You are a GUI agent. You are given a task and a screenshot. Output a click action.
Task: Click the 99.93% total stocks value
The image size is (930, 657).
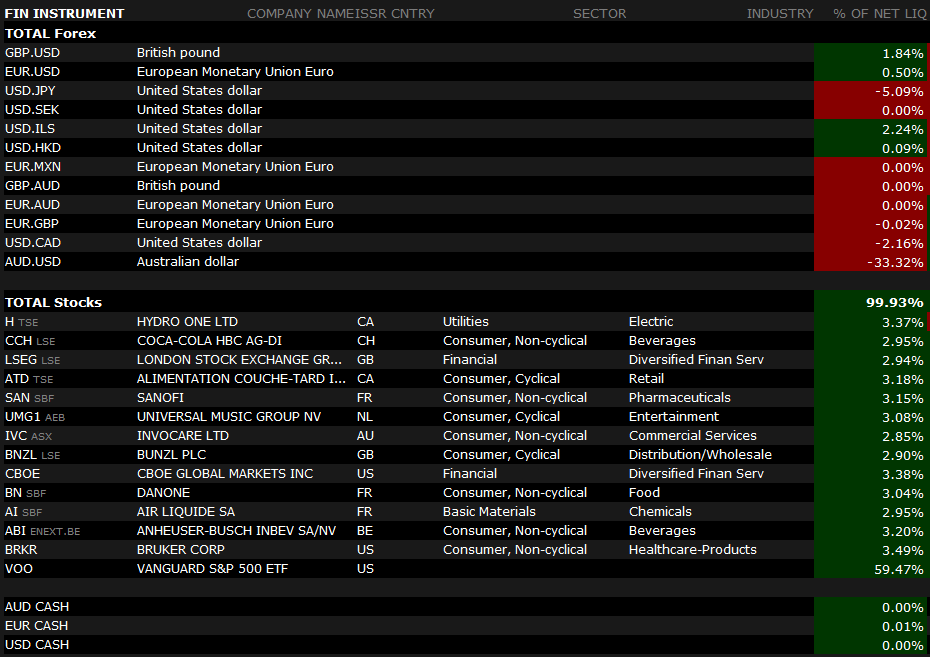[894, 302]
